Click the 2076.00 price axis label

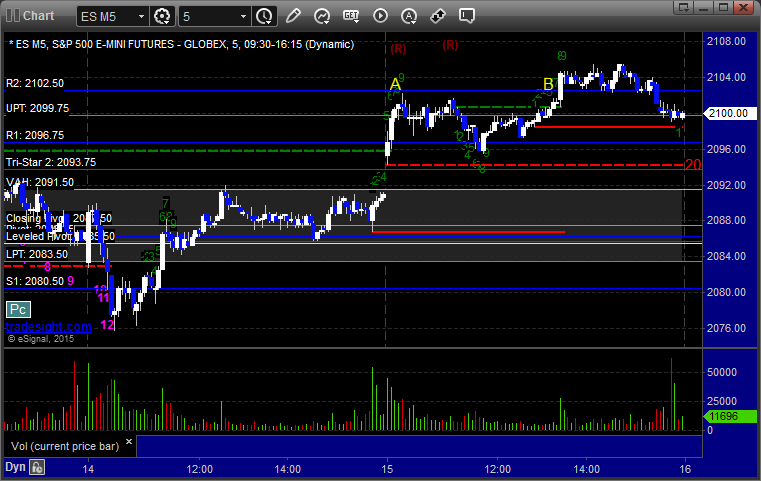(727, 328)
